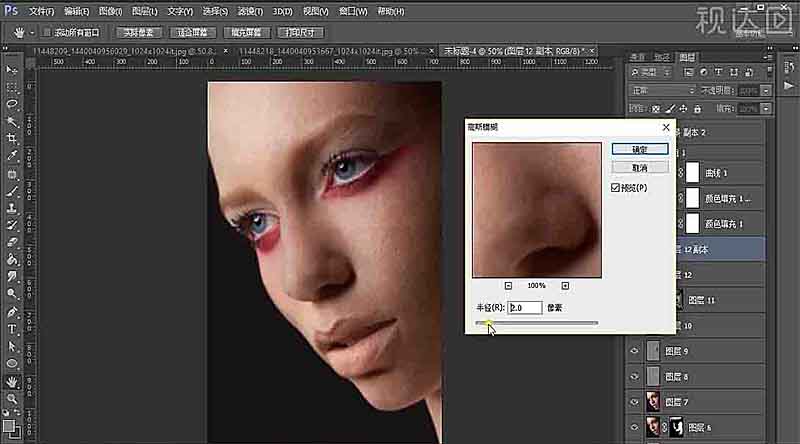800x444 pixels.
Task: Select the Paint Bucket tool
Action: (12, 260)
